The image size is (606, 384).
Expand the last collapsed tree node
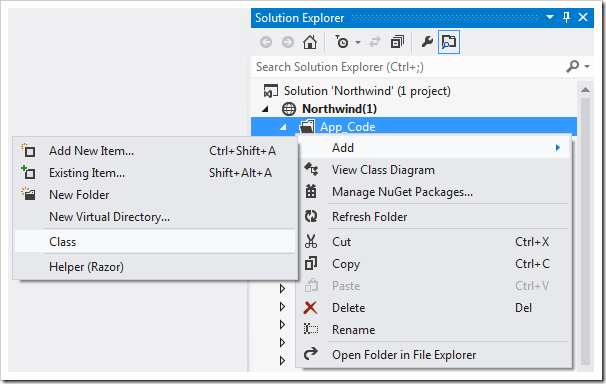click(x=283, y=360)
